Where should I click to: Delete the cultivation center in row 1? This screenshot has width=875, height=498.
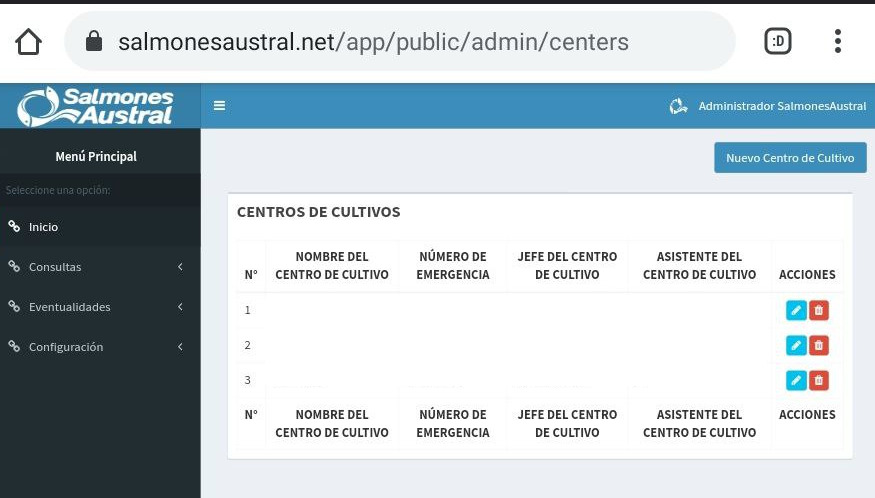point(819,310)
